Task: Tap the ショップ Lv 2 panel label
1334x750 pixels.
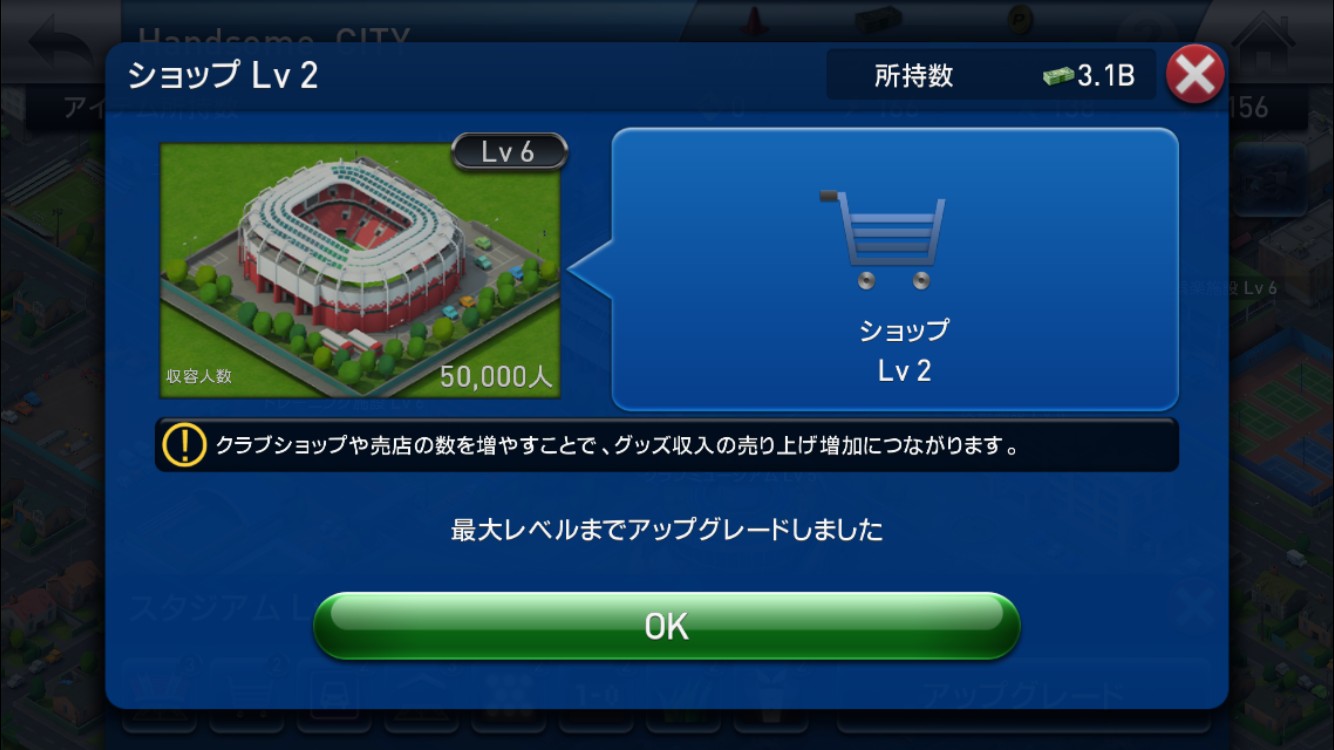Action: pos(905,350)
